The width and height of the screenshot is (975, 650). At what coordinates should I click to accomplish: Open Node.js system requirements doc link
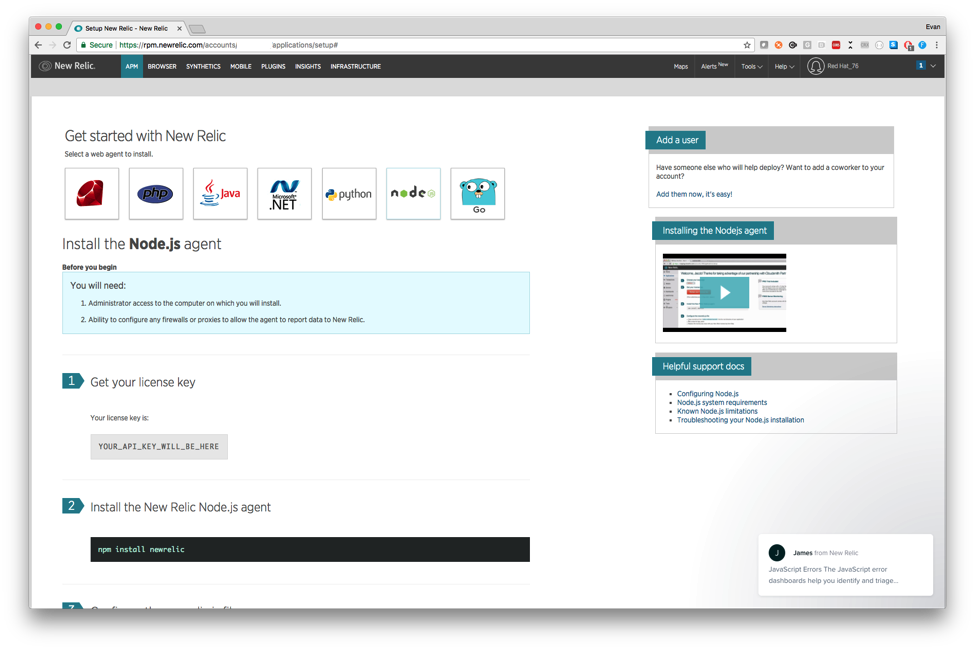pyautogui.click(x=721, y=403)
